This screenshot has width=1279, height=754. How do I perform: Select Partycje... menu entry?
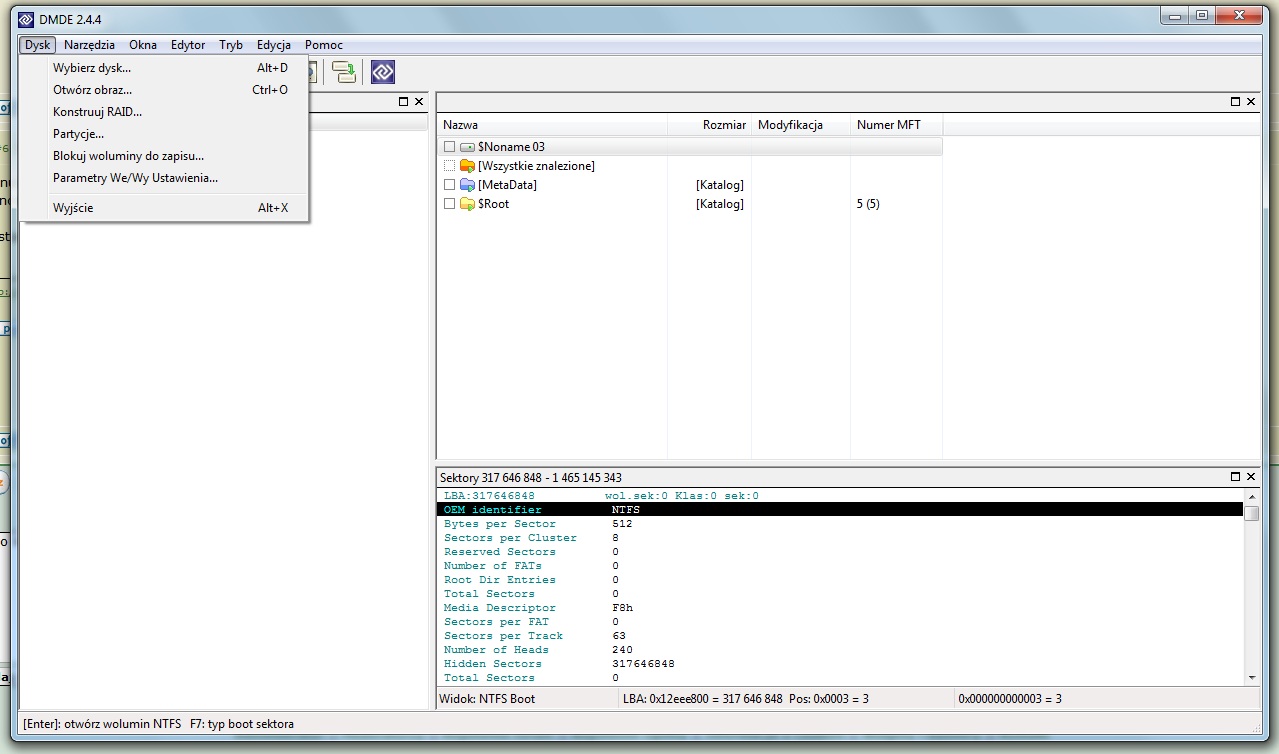(164, 134)
